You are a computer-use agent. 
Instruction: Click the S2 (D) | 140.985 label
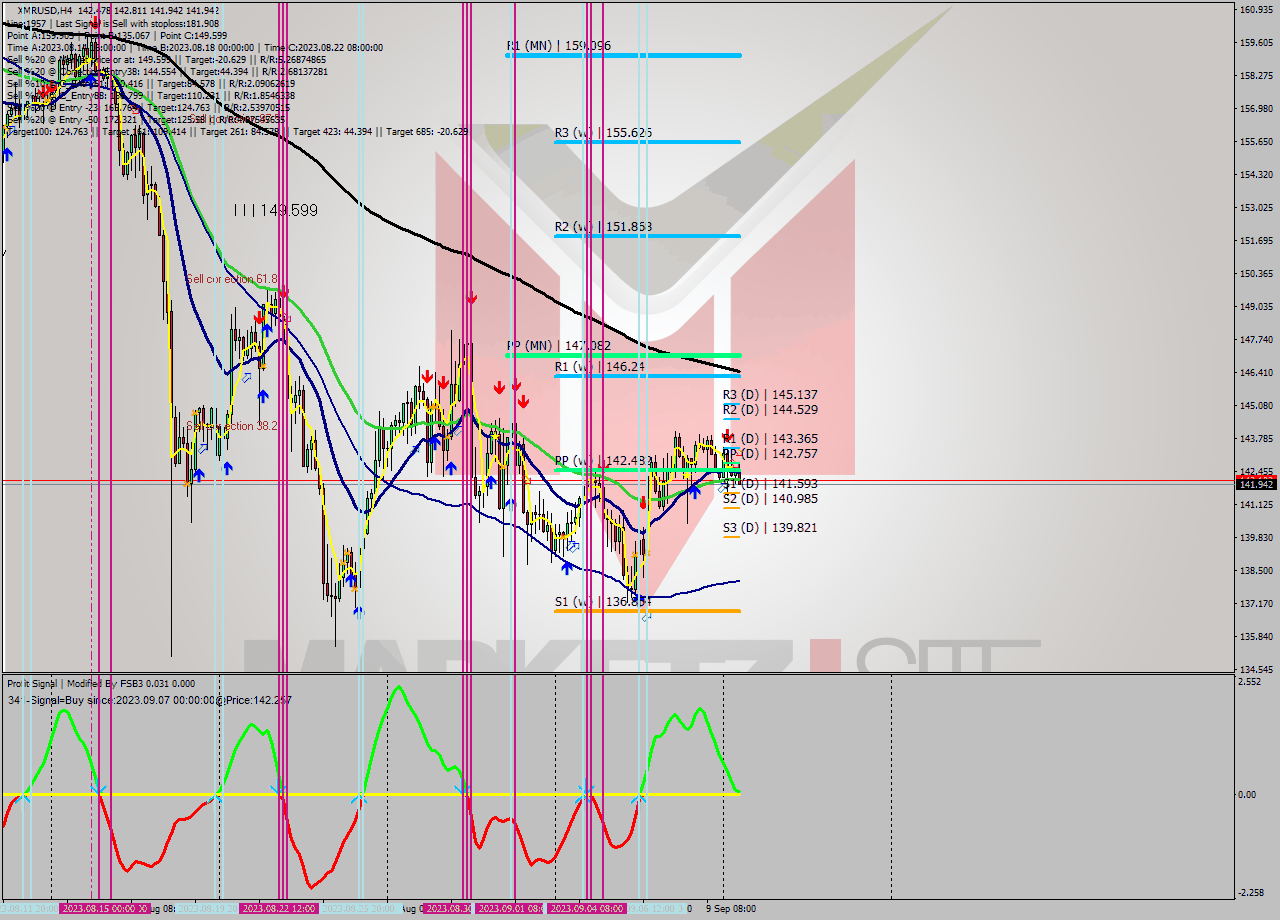click(x=770, y=498)
